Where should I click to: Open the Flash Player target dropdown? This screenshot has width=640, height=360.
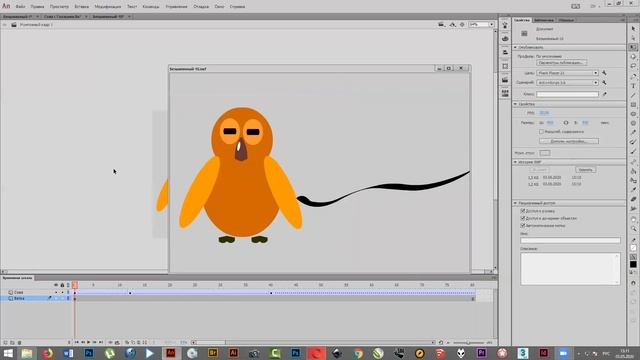[567, 73]
